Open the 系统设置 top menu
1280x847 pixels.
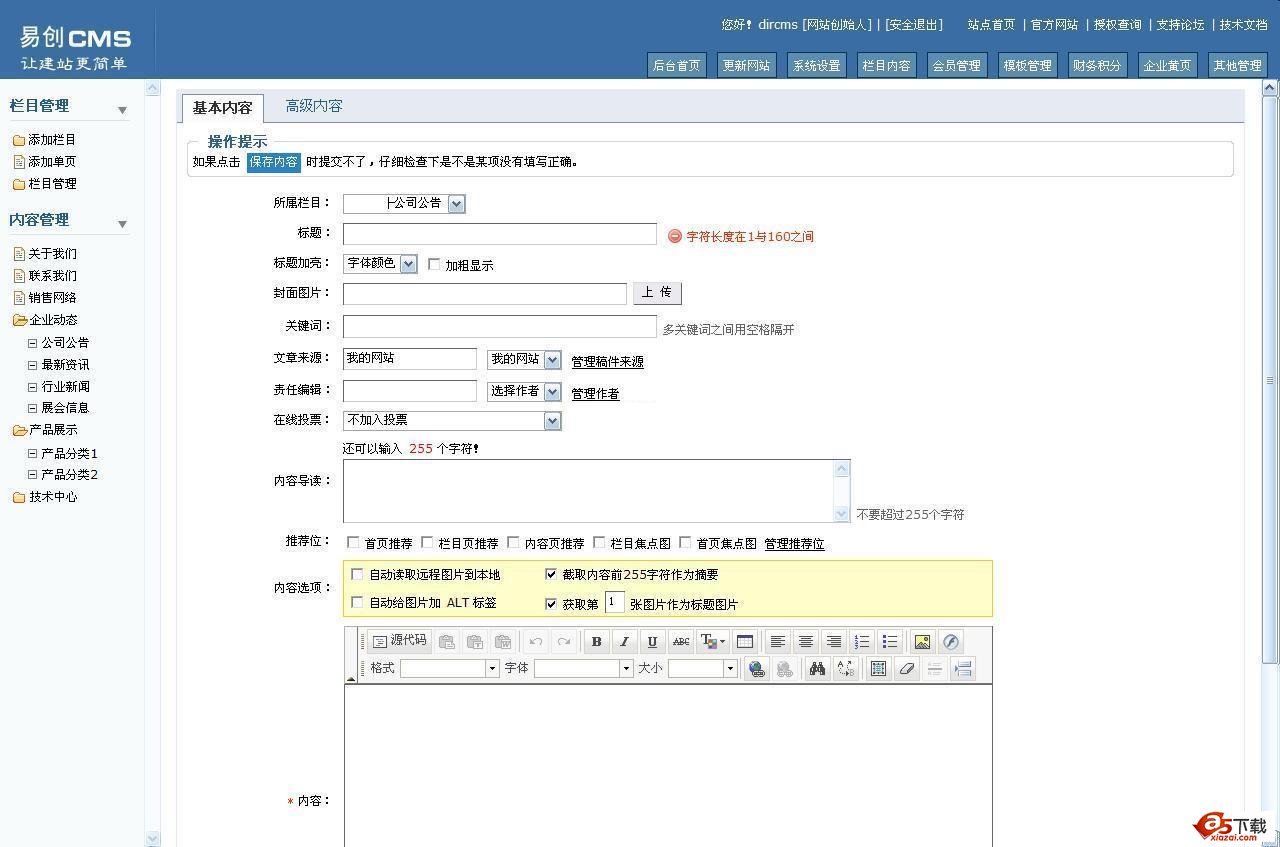[816, 66]
